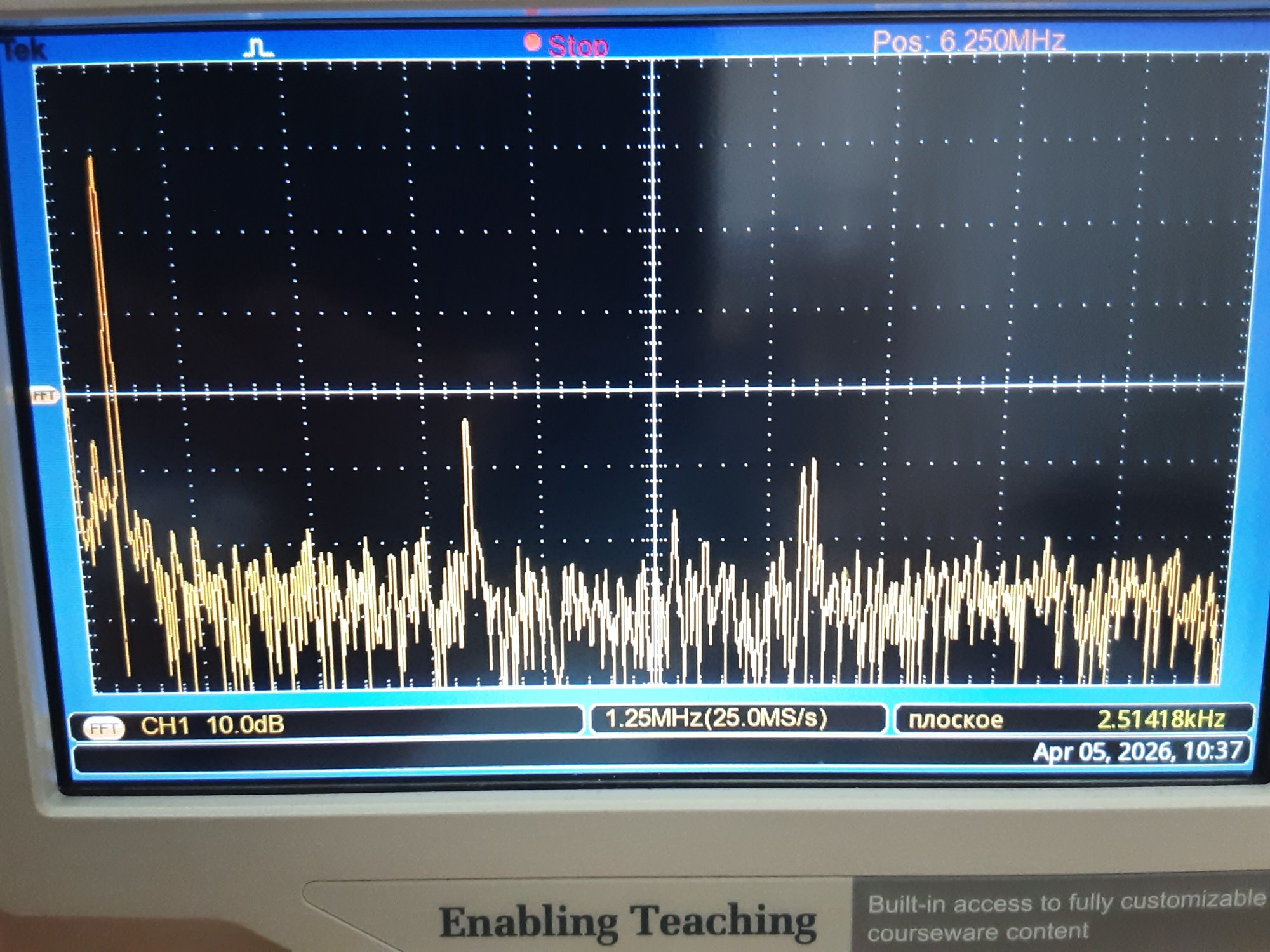Image resolution: width=1270 pixels, height=952 pixels.
Task: Open the плоское FFT window setting
Action: coord(955,720)
